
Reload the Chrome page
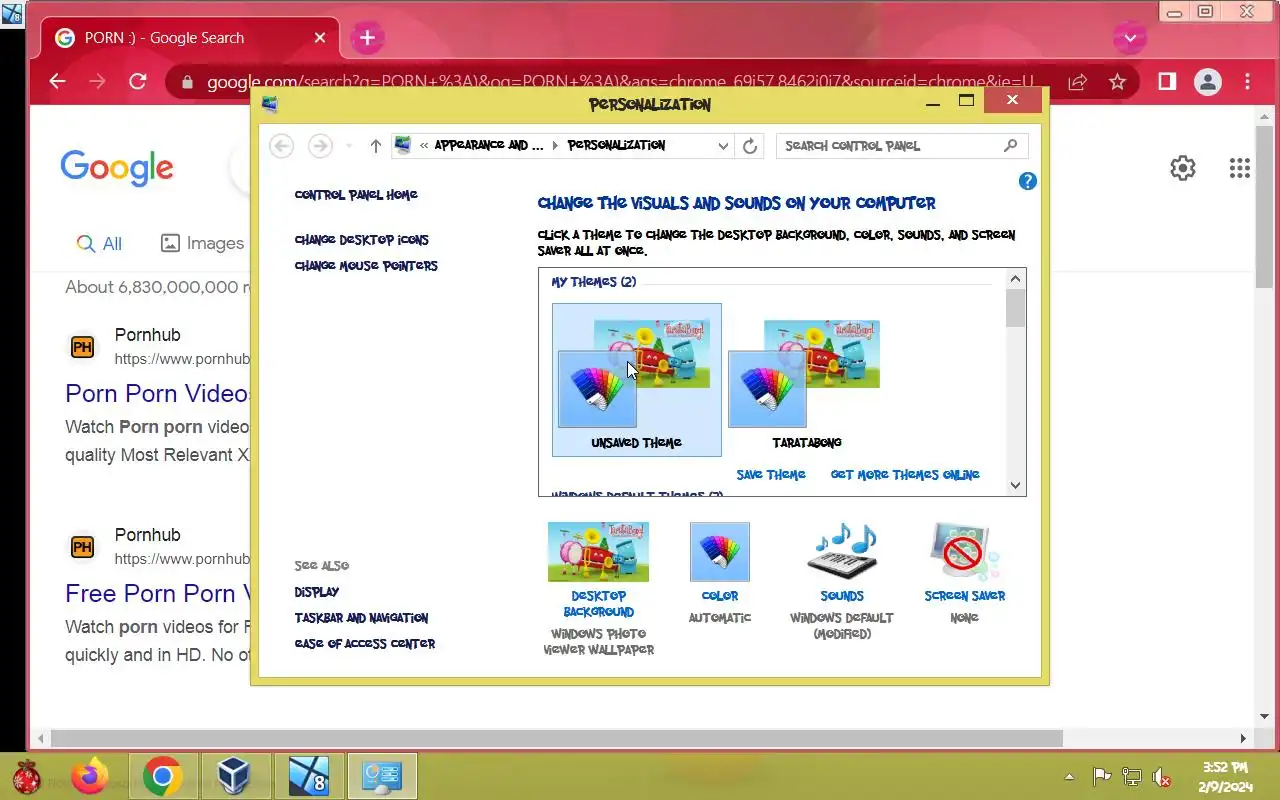[138, 82]
